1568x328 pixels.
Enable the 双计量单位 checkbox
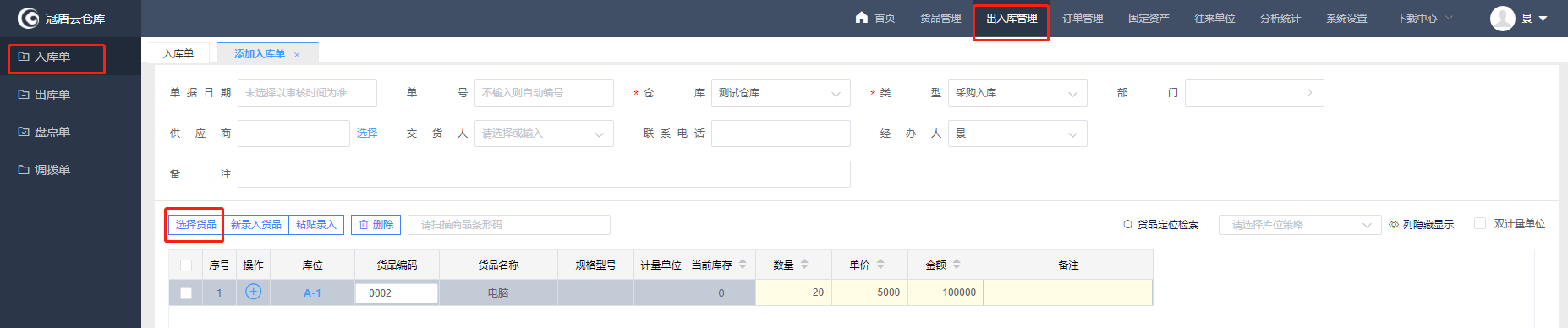click(x=1480, y=223)
